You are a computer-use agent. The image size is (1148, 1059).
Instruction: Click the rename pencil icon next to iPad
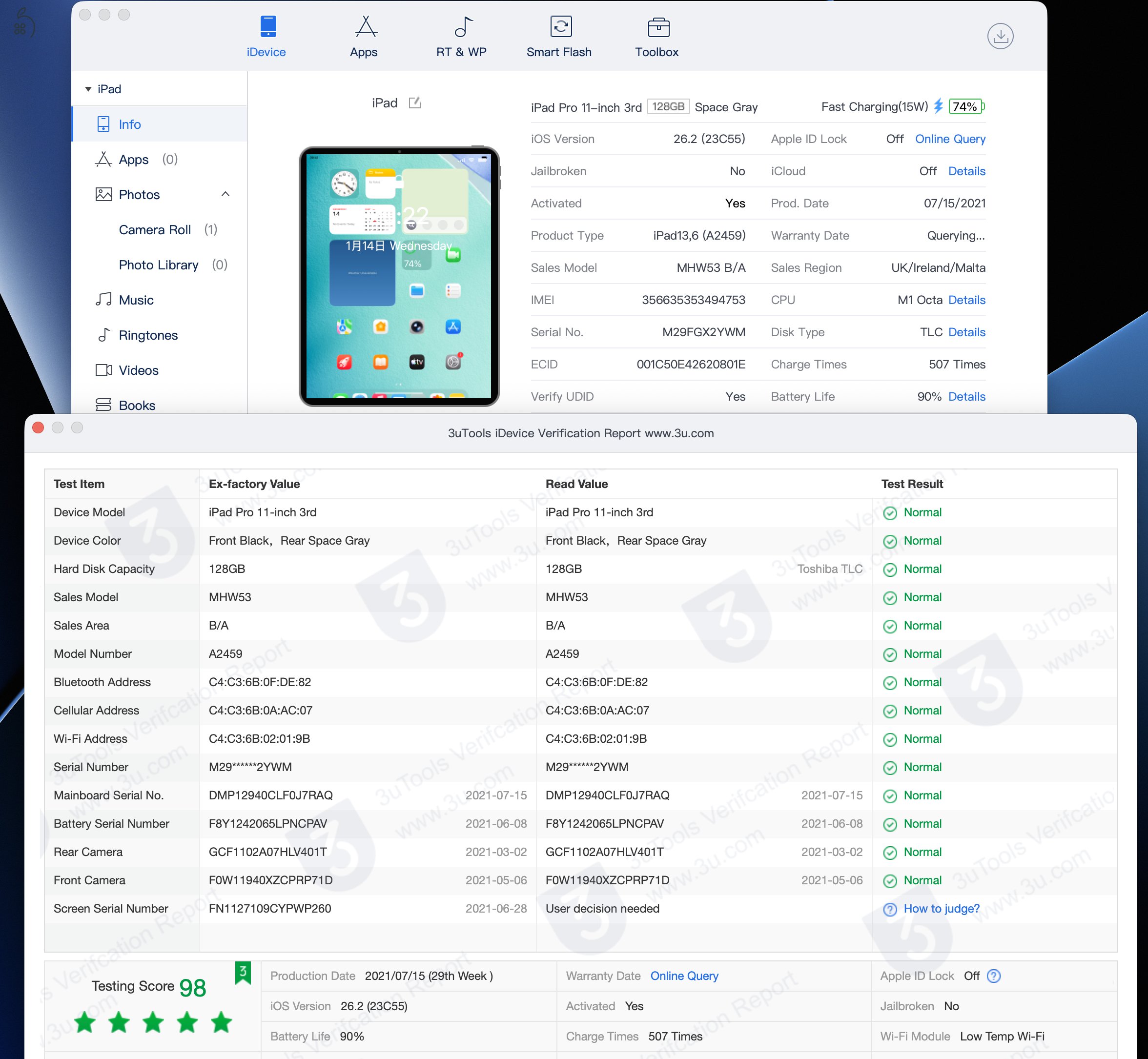tap(414, 102)
